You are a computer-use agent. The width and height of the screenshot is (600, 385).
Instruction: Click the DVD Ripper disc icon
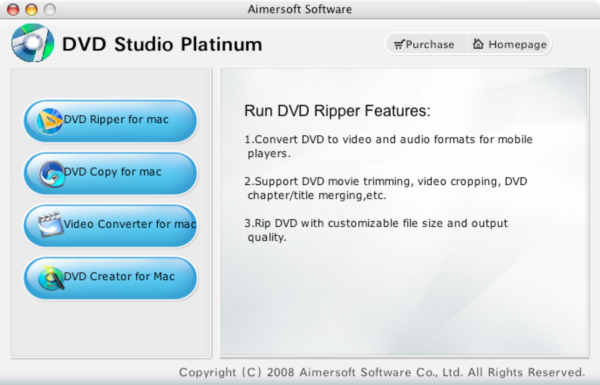[x=49, y=121]
